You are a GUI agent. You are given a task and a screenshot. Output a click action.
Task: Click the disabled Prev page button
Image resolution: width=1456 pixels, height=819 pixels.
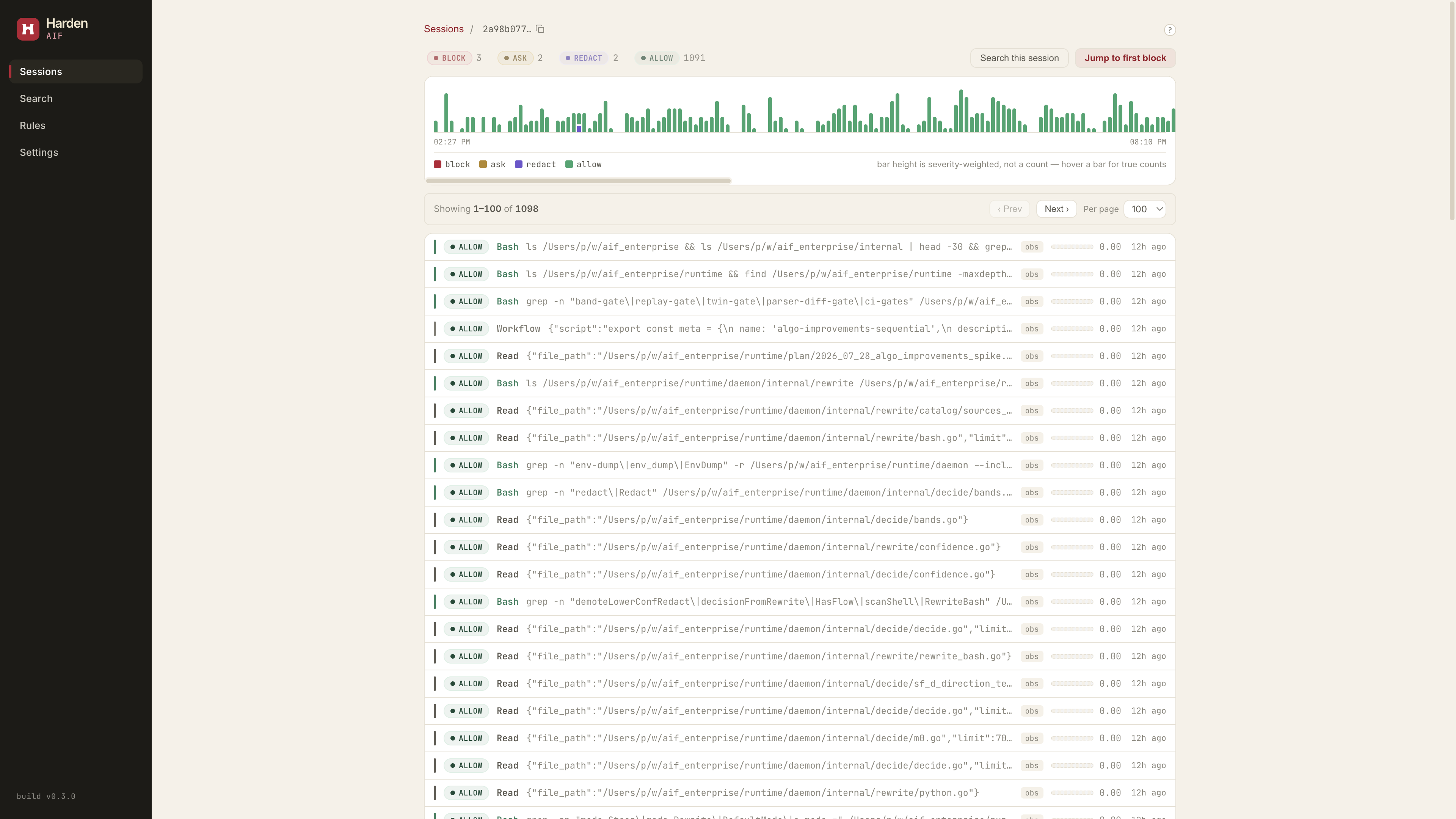[x=1009, y=209]
